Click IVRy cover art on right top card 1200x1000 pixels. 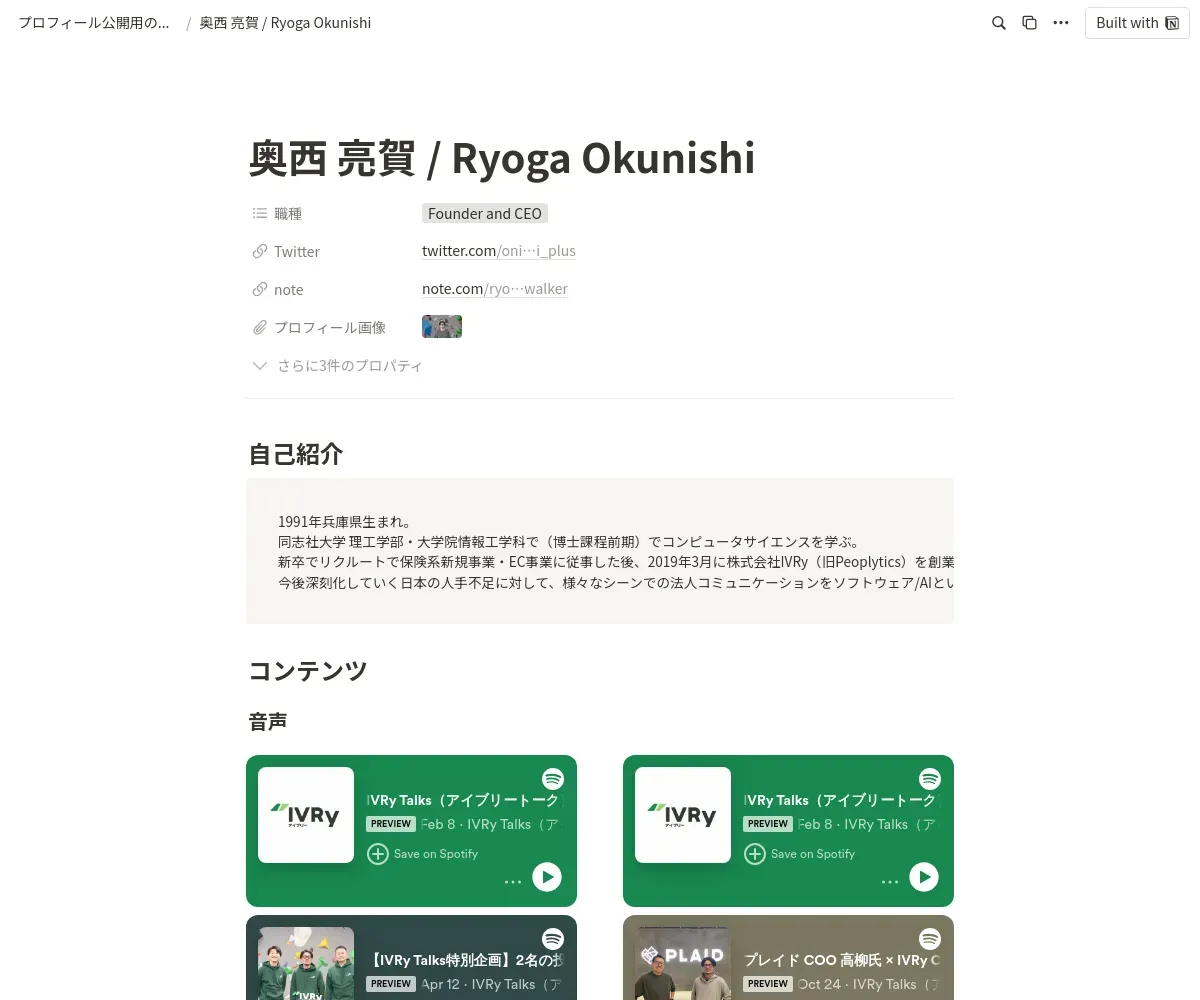point(683,815)
